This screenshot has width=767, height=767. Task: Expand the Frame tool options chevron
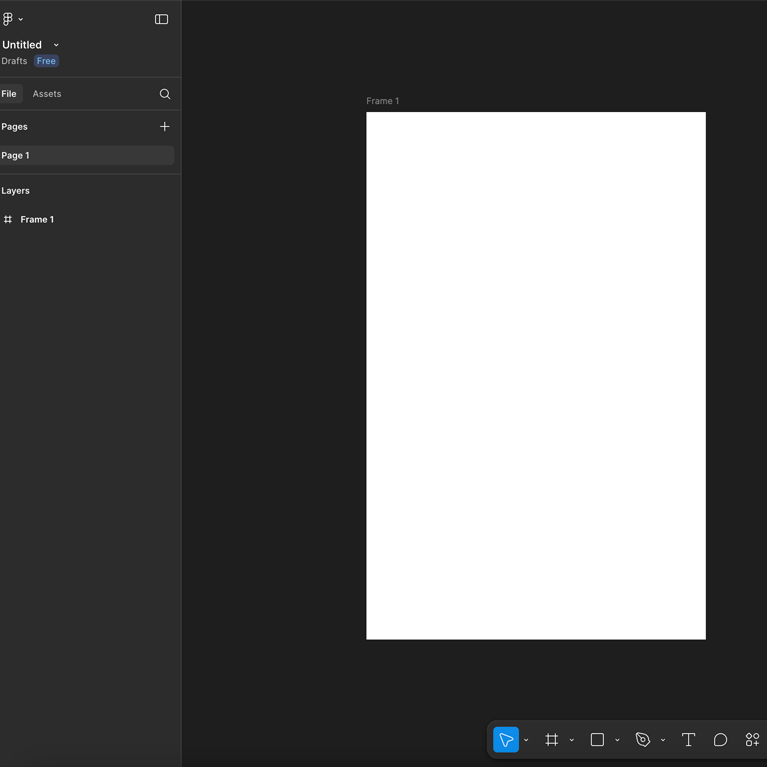click(x=572, y=741)
